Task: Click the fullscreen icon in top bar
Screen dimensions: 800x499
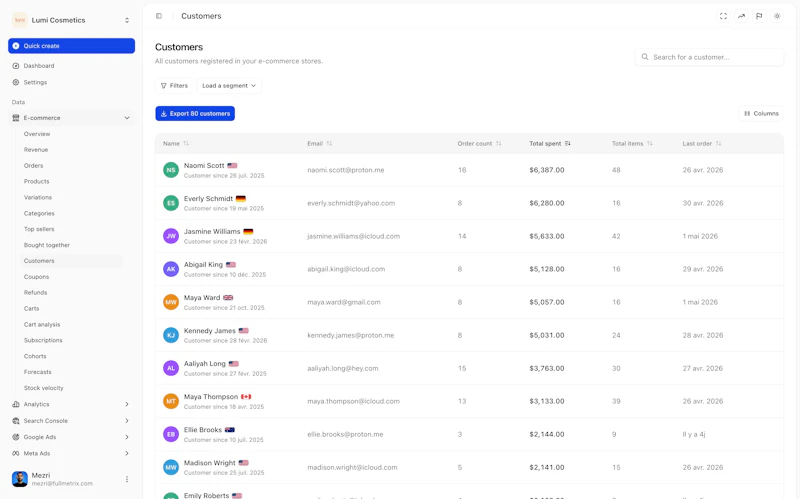Action: coord(723,16)
